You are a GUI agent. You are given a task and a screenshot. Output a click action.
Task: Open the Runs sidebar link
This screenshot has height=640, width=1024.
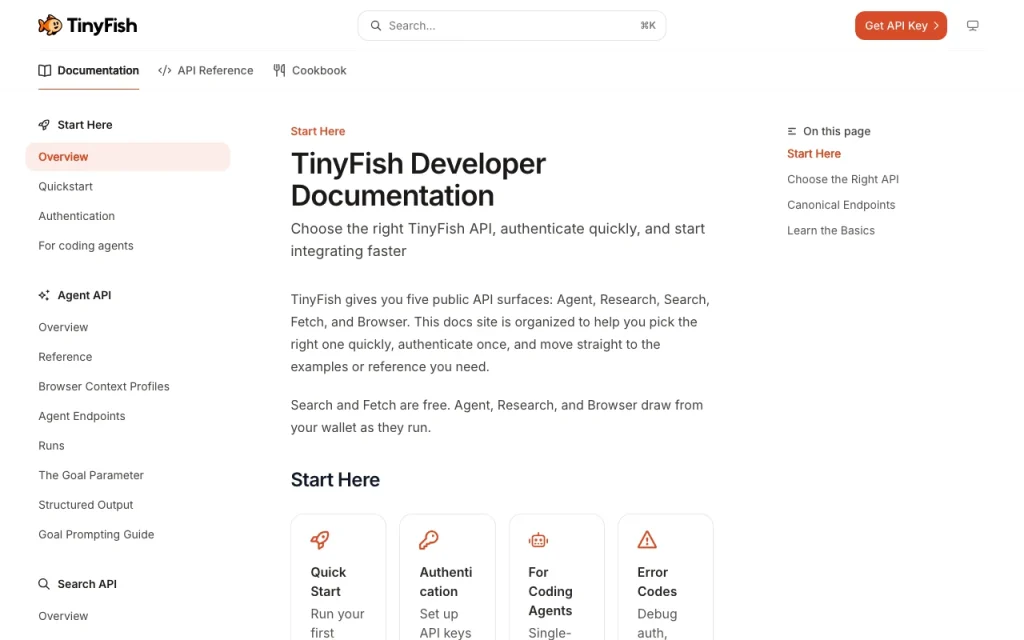(x=51, y=445)
